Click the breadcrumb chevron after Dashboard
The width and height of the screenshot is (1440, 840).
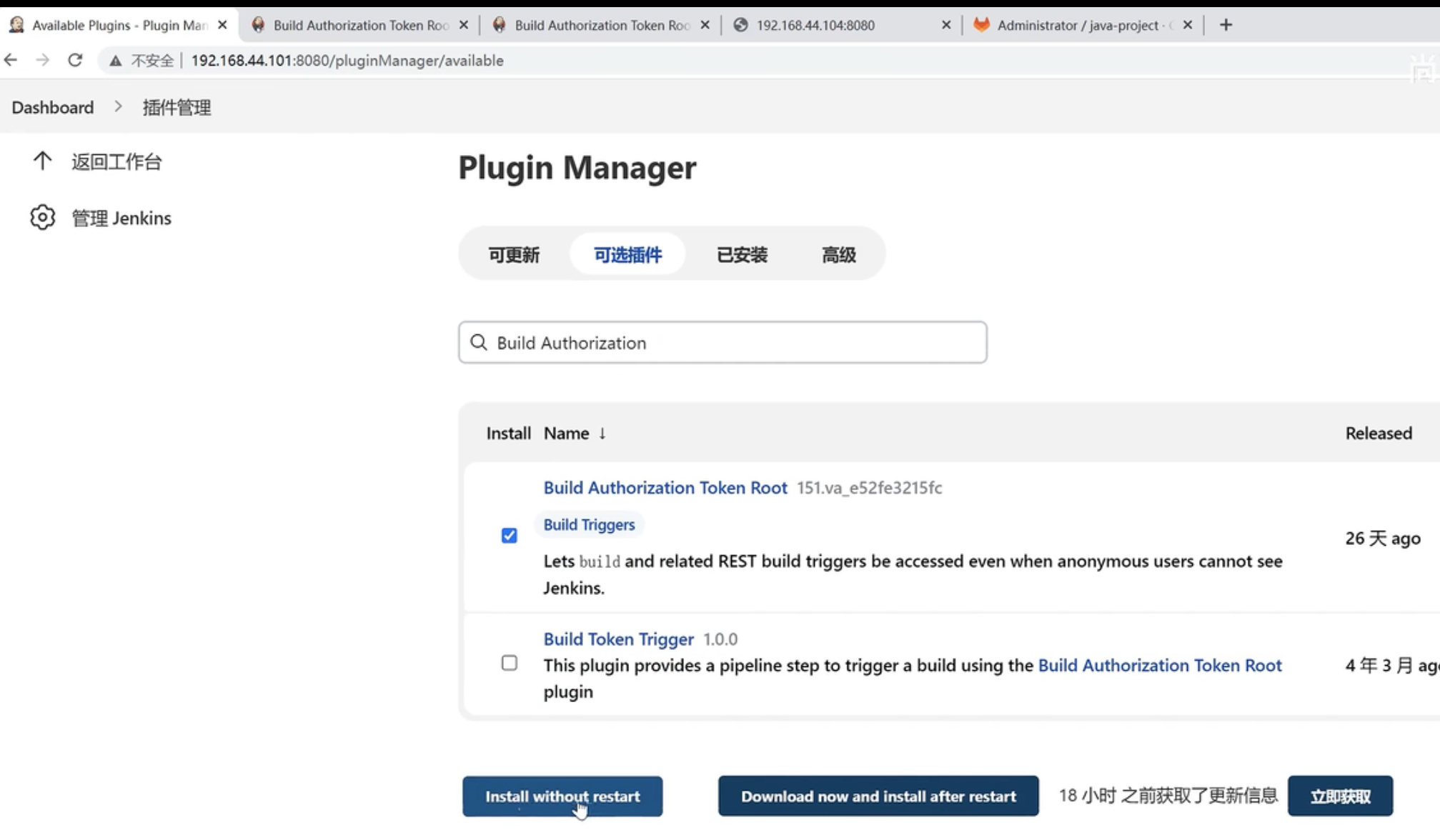pyautogui.click(x=118, y=107)
